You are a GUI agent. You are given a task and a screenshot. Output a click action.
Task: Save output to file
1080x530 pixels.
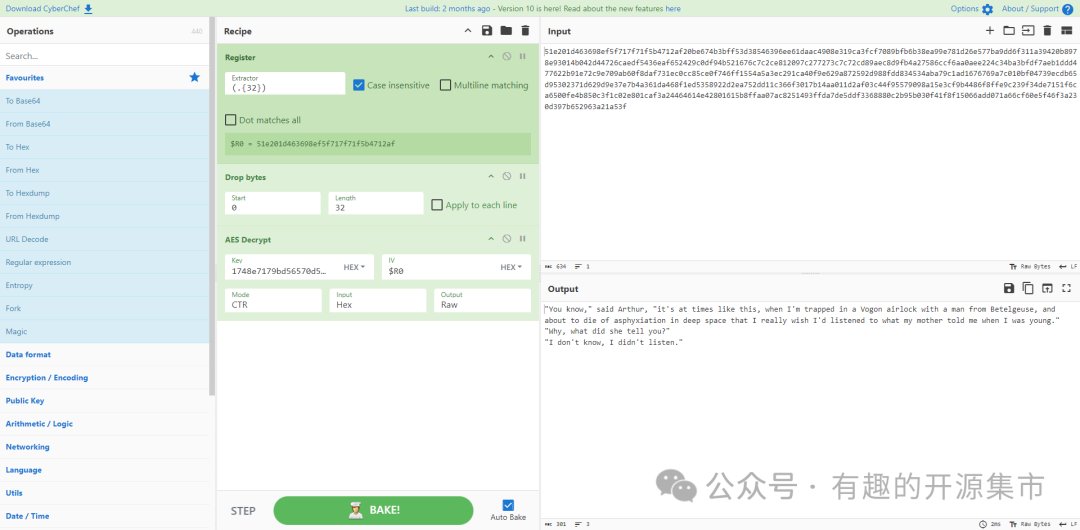coord(1009,288)
